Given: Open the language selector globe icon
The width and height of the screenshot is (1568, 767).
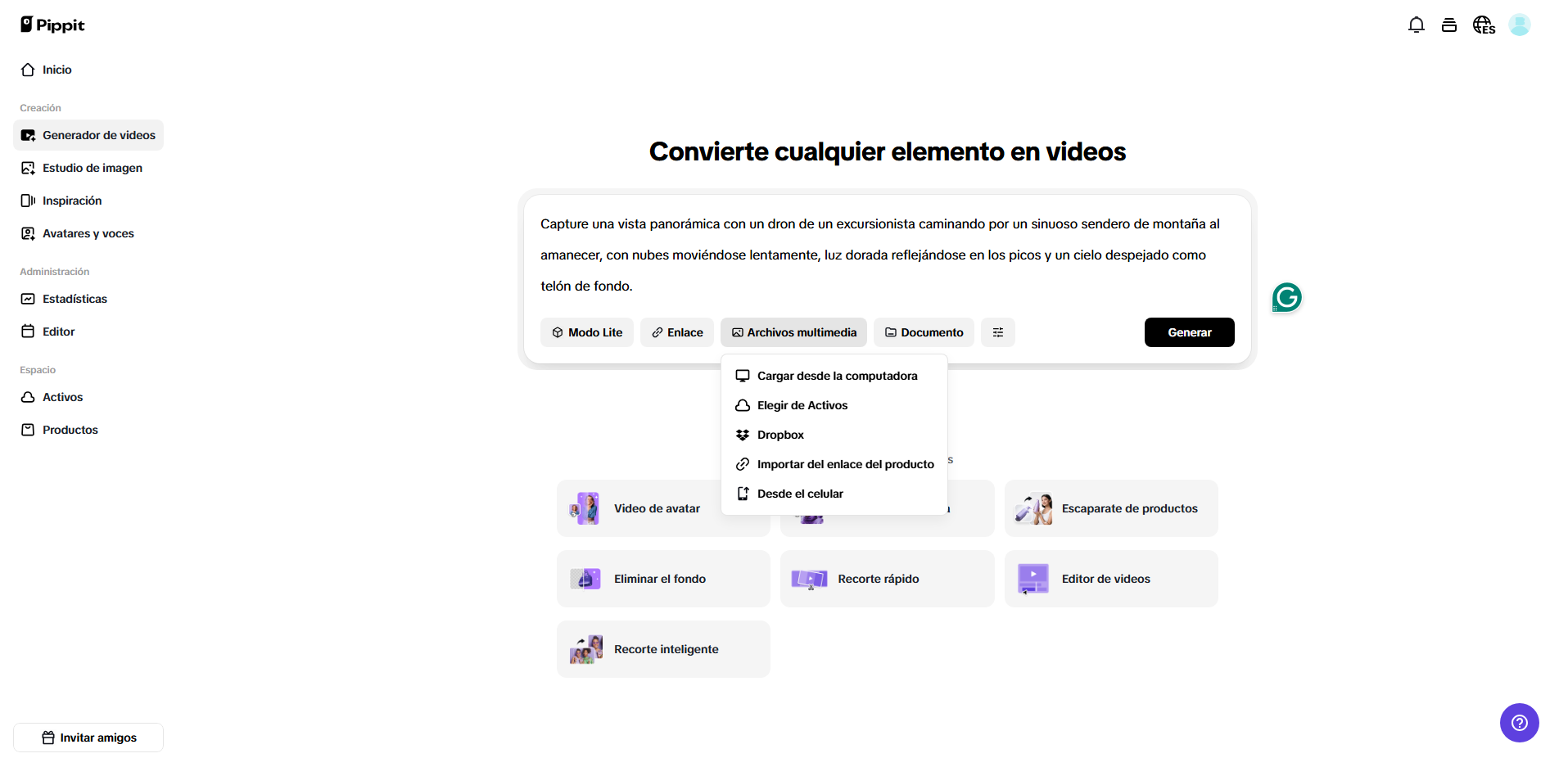Looking at the screenshot, I should point(1483,25).
